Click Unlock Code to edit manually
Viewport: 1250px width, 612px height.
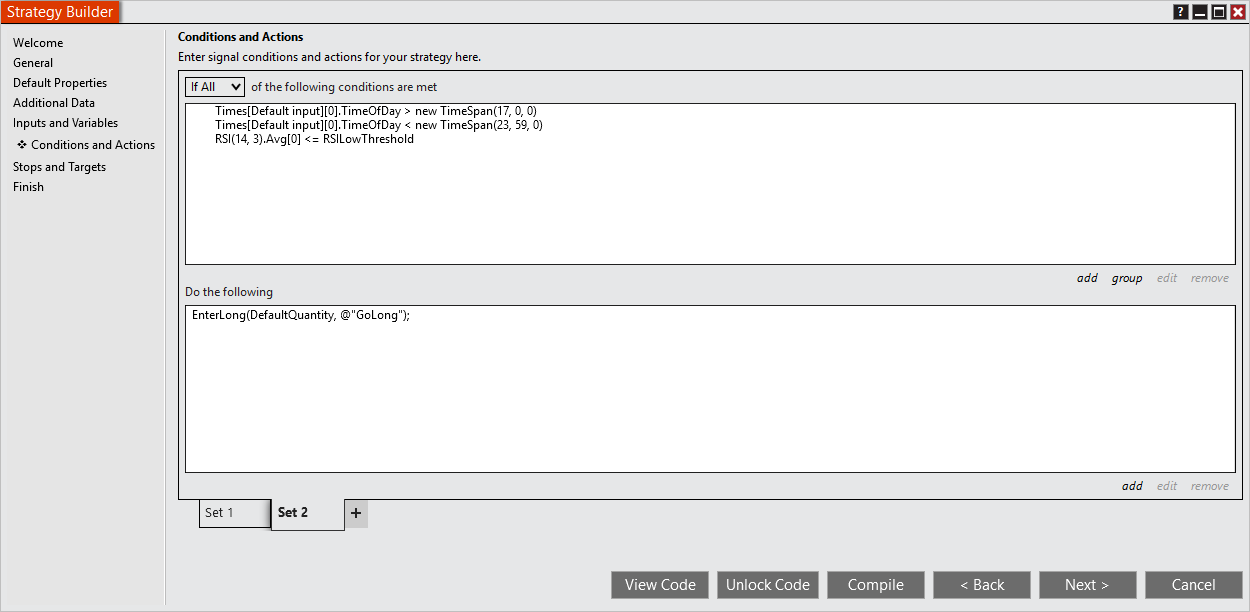[x=767, y=584]
